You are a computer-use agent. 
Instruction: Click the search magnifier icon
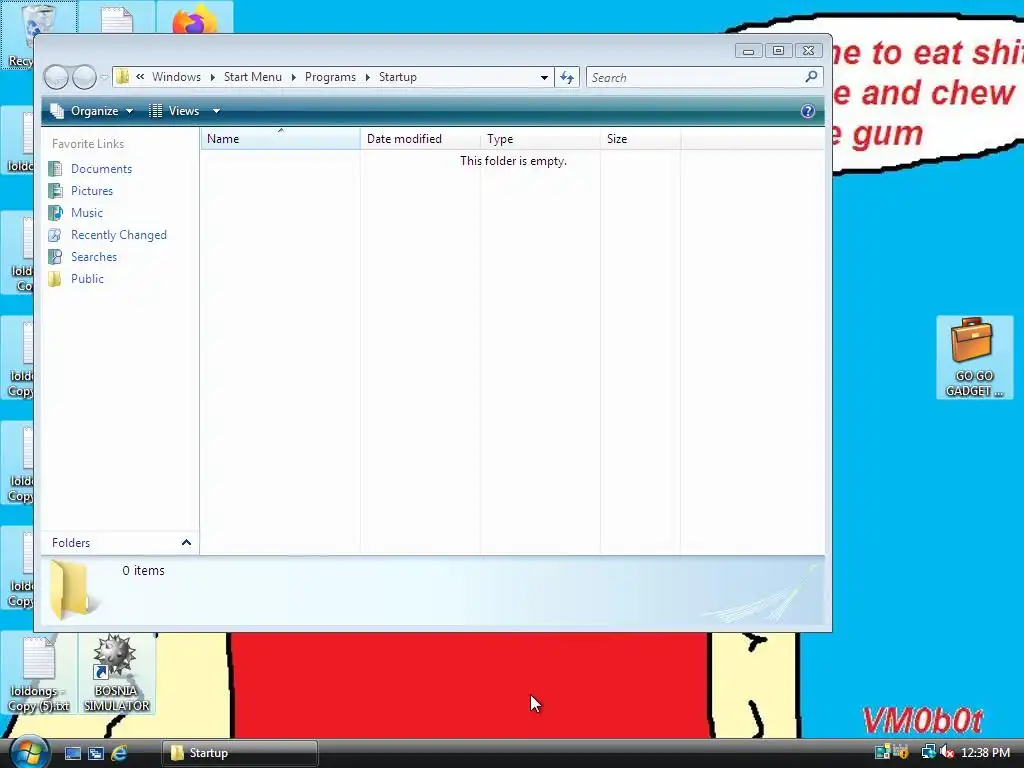tap(811, 77)
